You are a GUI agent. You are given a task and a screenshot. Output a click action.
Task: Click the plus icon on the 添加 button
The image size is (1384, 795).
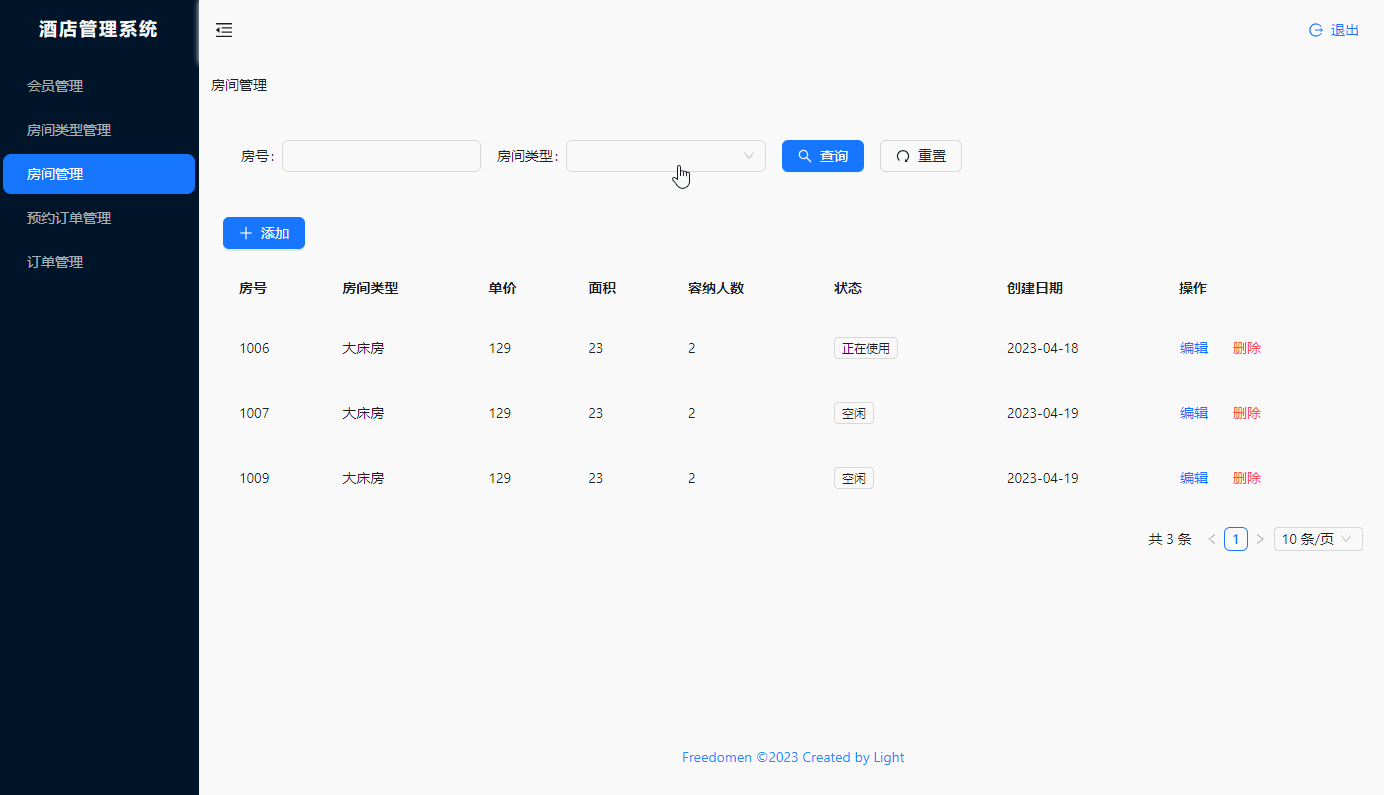246,233
